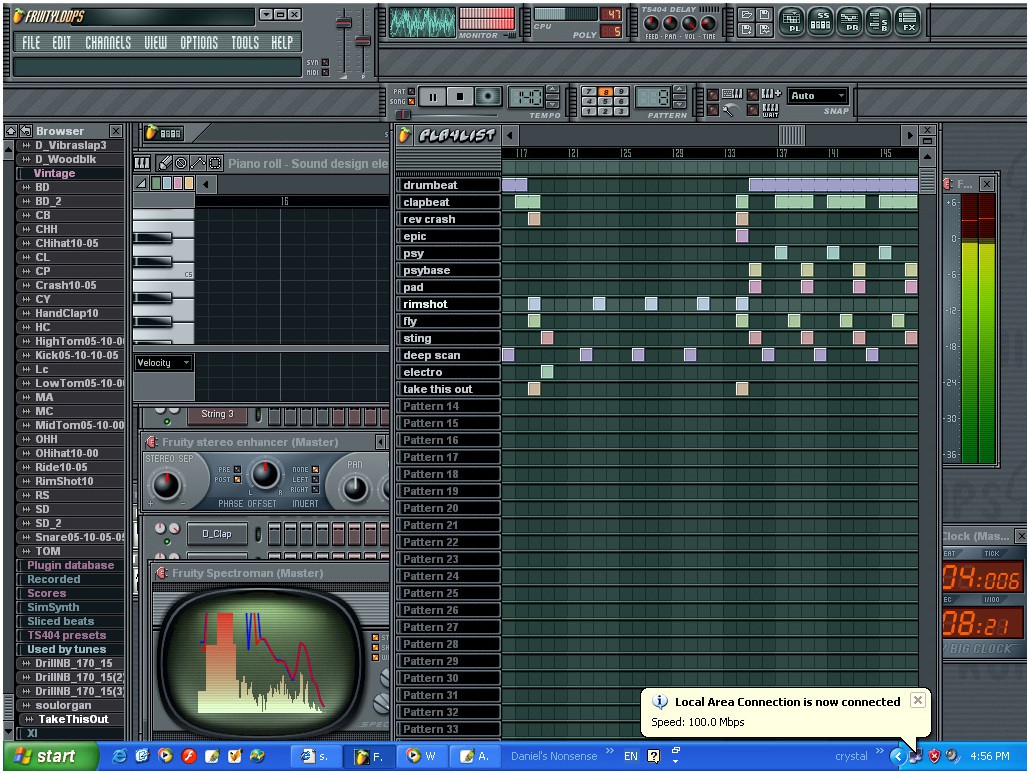Click the Playlist fruit menu icon
This screenshot has height=774, width=1030.
coord(405,135)
